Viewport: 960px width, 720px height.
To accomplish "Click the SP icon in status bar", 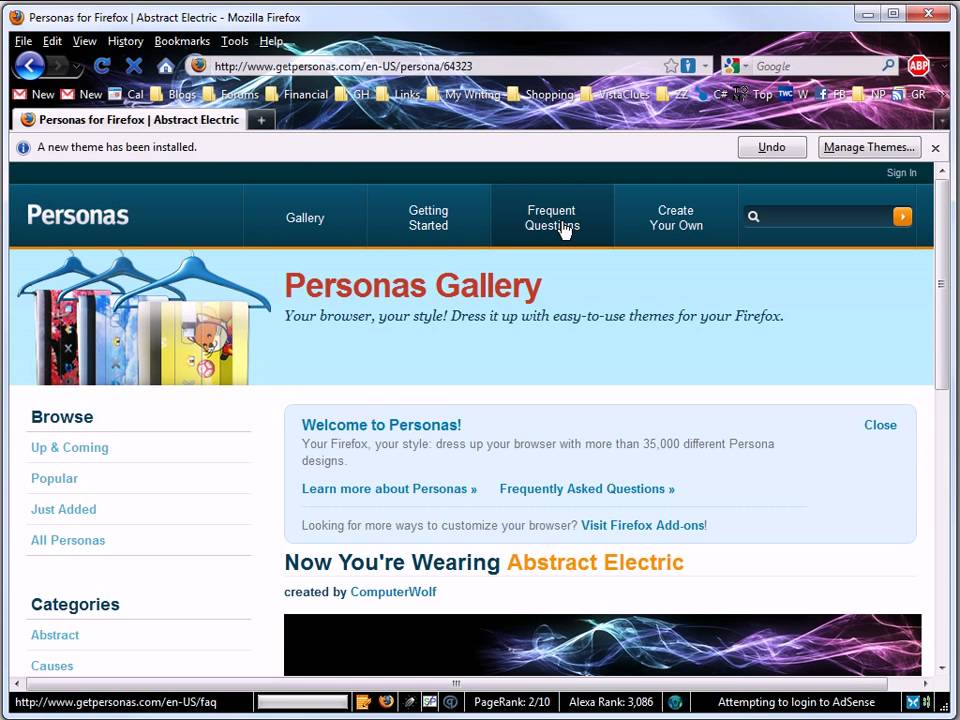I will point(430,702).
